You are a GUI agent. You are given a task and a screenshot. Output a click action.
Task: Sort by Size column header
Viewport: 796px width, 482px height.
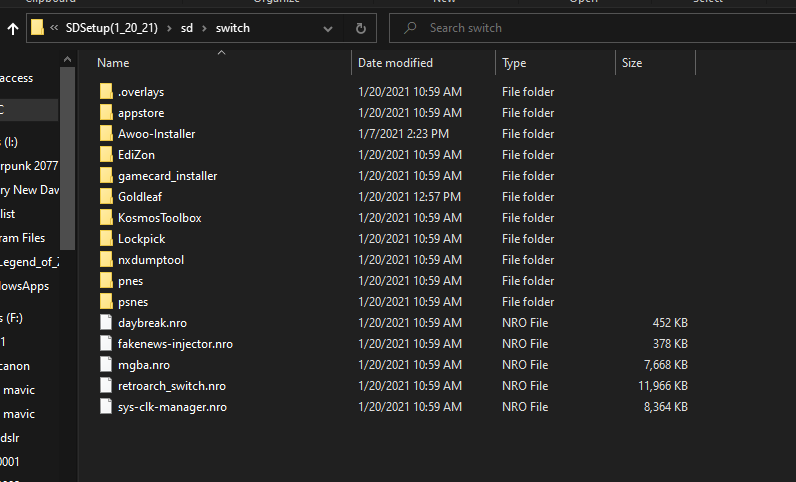click(632, 63)
